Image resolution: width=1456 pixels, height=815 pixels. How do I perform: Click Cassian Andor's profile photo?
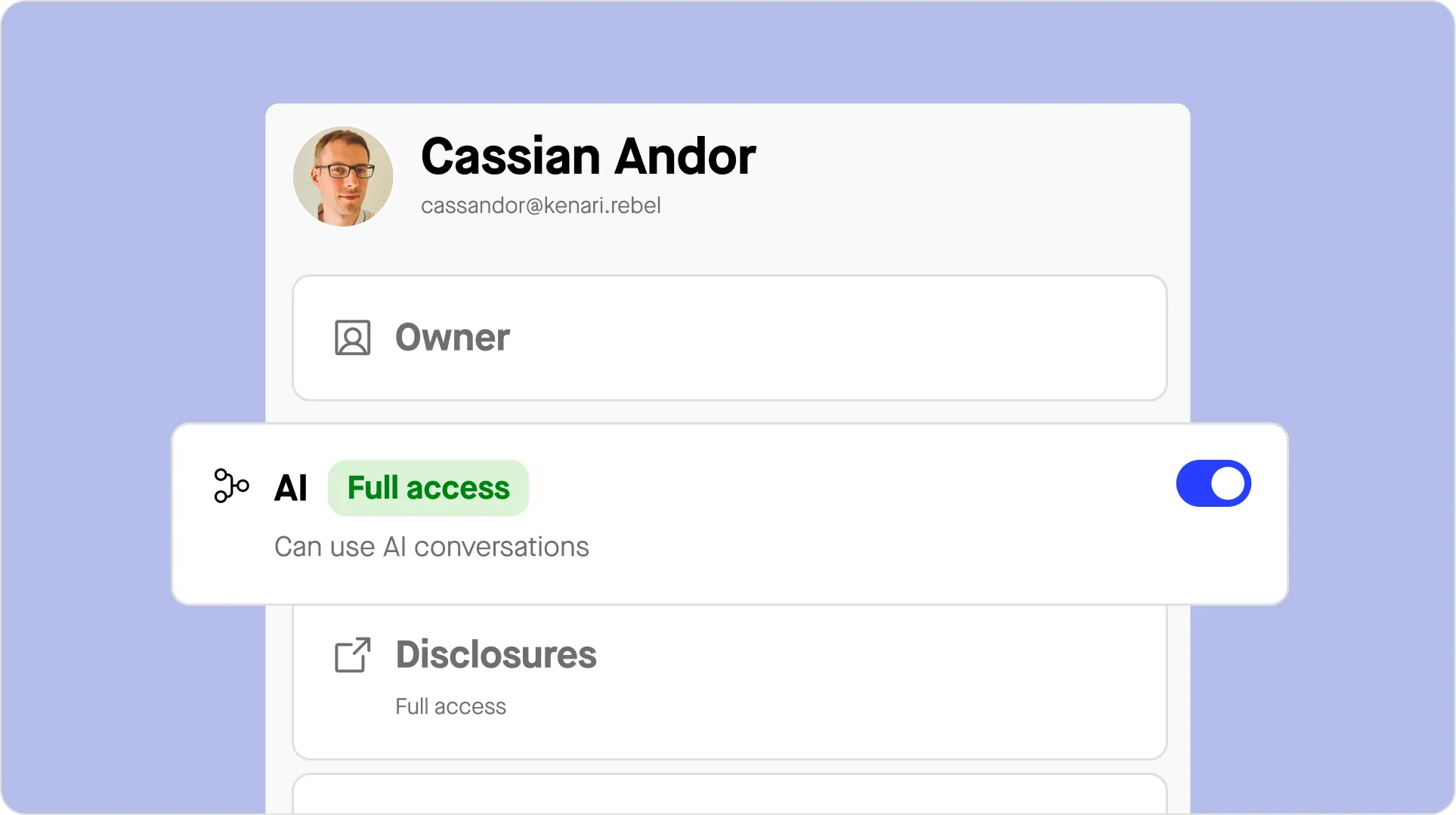[x=343, y=176]
